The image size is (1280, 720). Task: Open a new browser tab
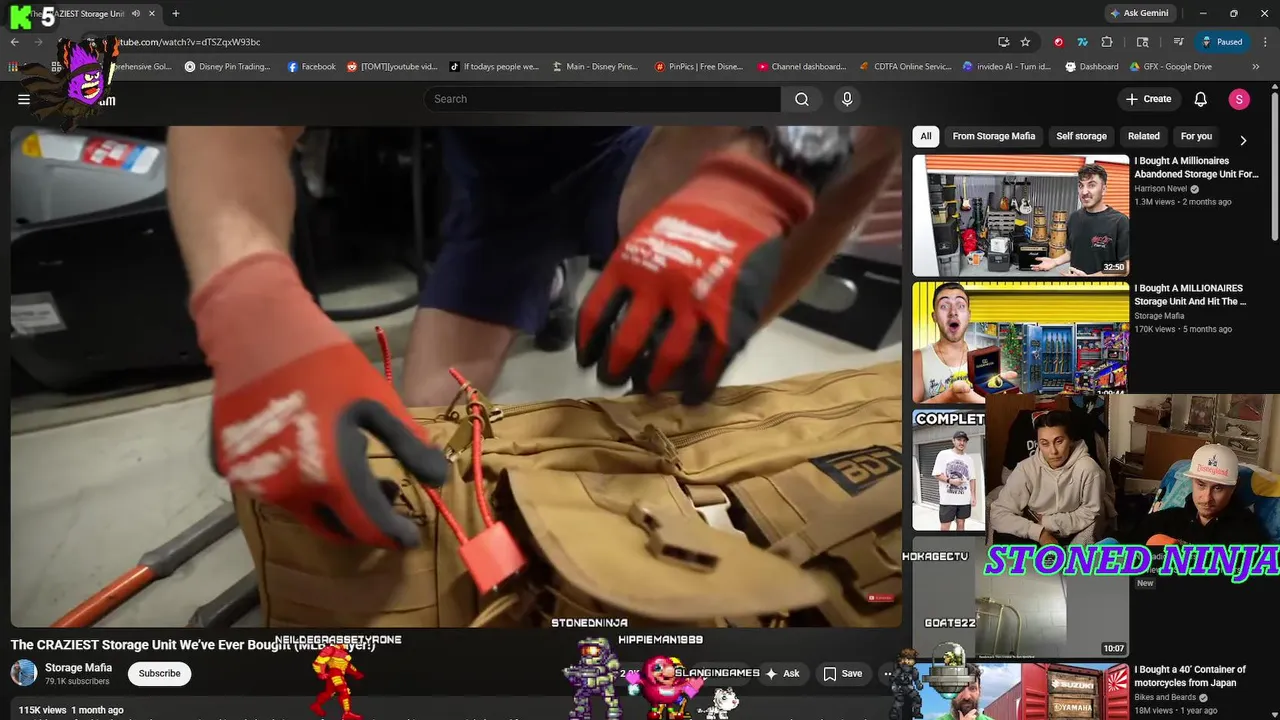click(176, 14)
